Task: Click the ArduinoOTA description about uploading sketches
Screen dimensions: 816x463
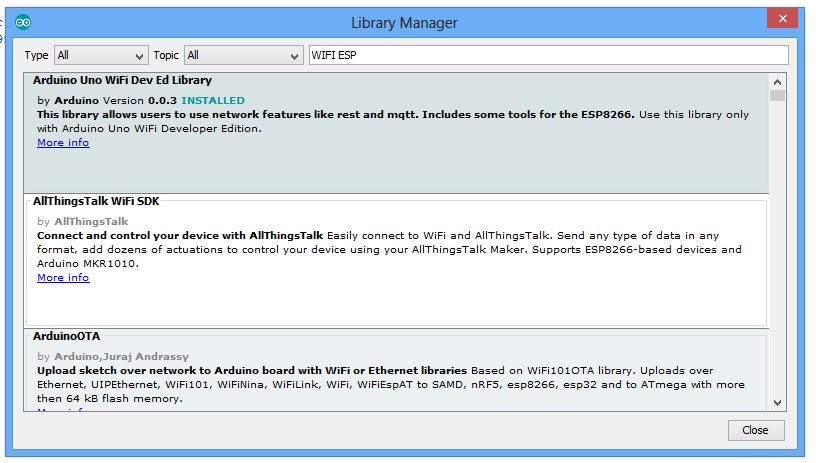Action: pyautogui.click(x=390, y=384)
